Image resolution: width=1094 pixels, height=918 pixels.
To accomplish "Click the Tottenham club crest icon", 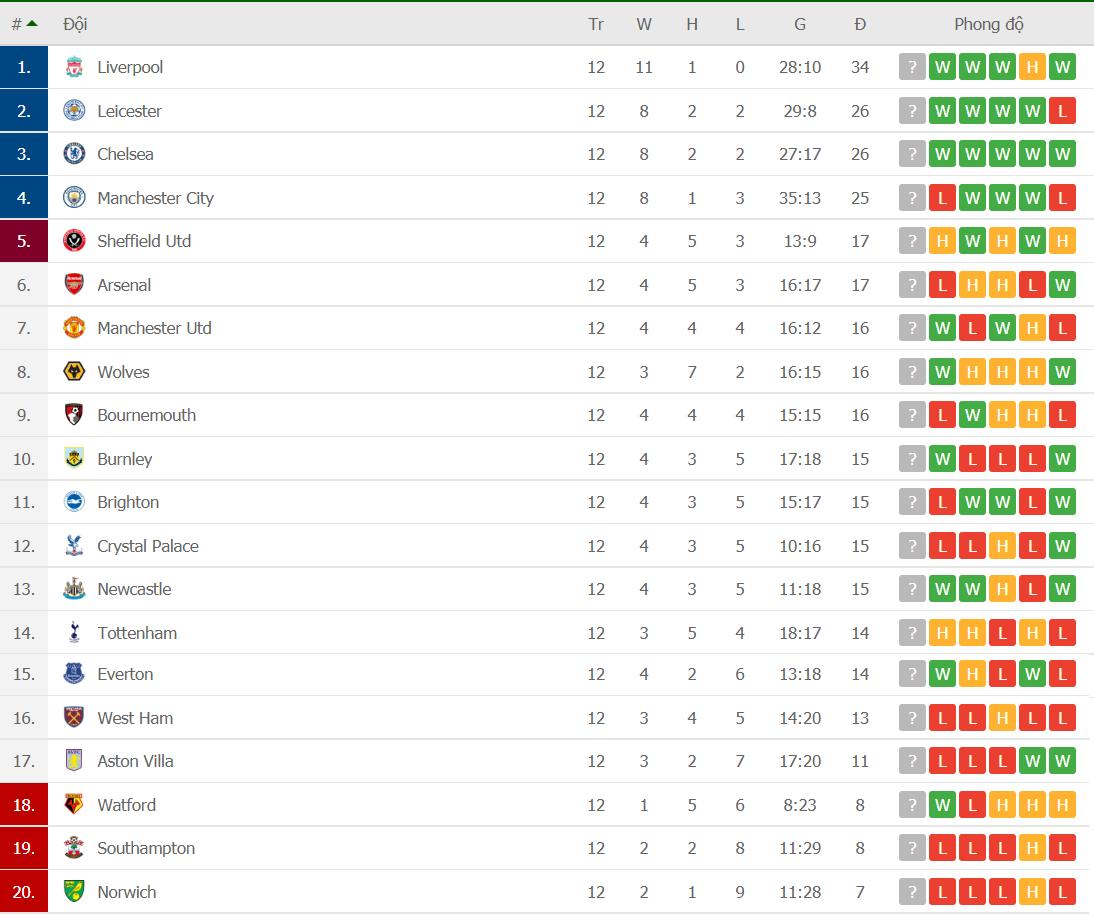I will point(74,633).
